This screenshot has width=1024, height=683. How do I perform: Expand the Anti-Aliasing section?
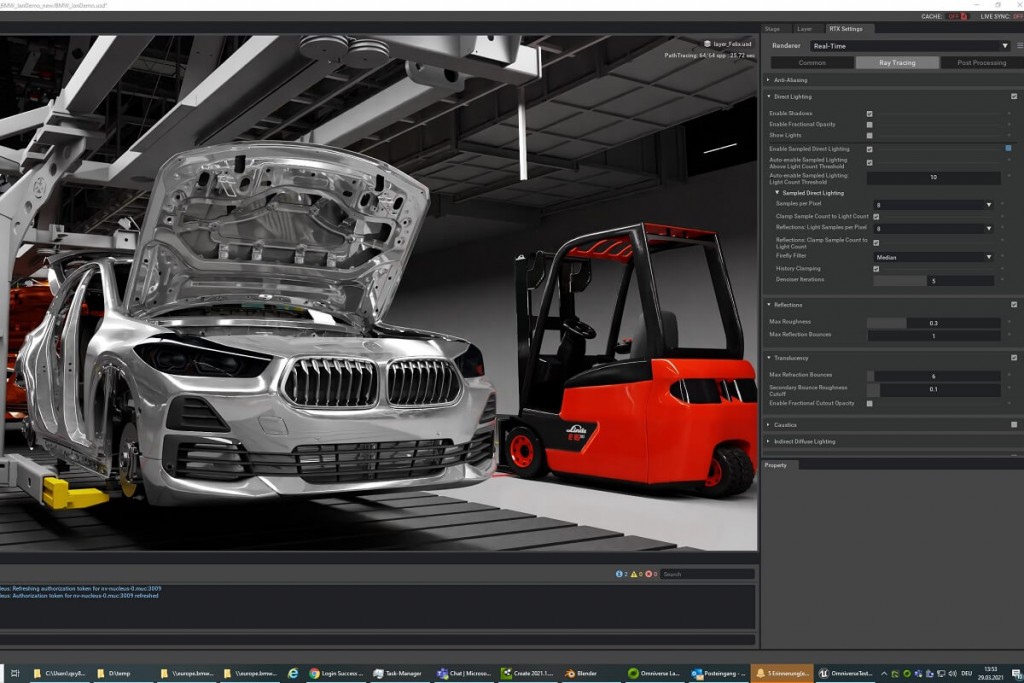pos(790,80)
